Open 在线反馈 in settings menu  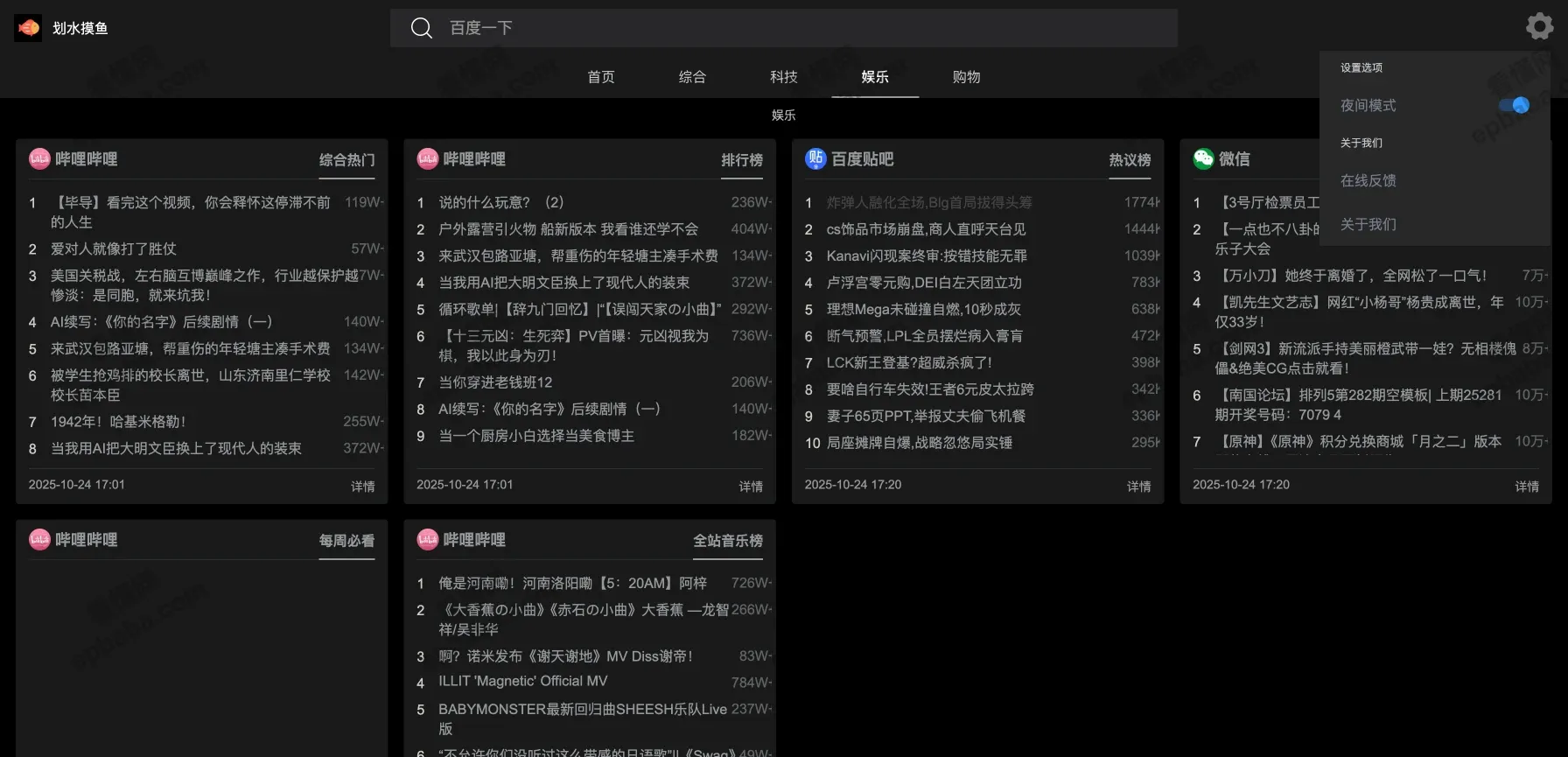pyautogui.click(x=1368, y=180)
